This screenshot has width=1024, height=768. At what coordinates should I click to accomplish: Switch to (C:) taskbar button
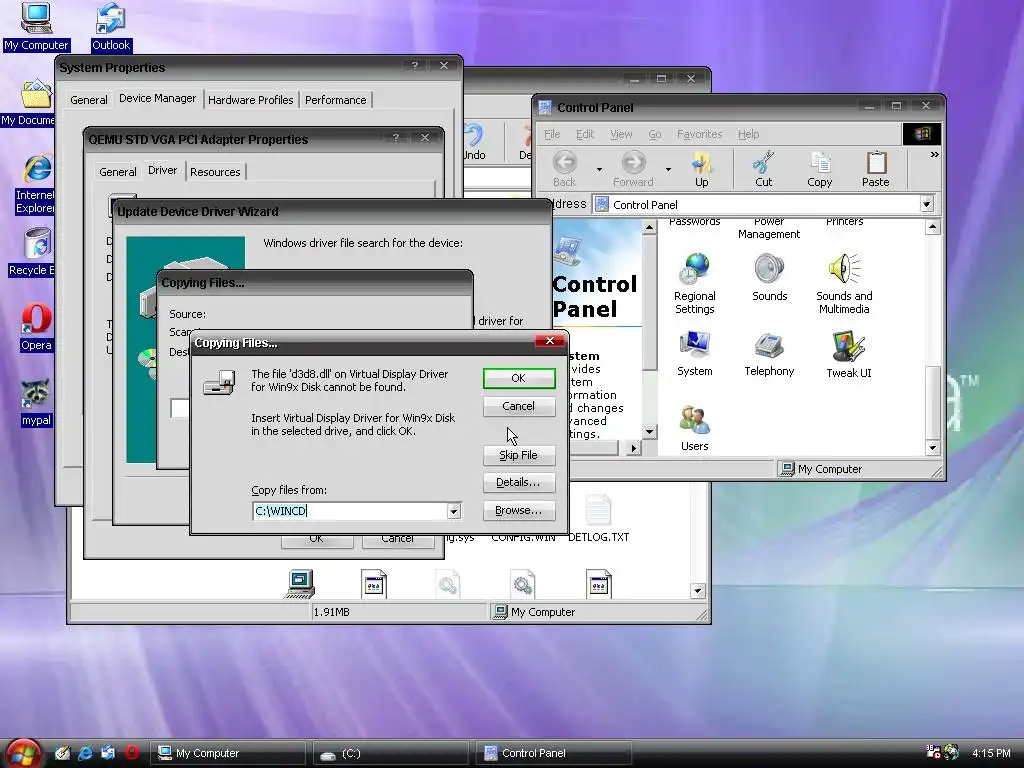point(391,753)
